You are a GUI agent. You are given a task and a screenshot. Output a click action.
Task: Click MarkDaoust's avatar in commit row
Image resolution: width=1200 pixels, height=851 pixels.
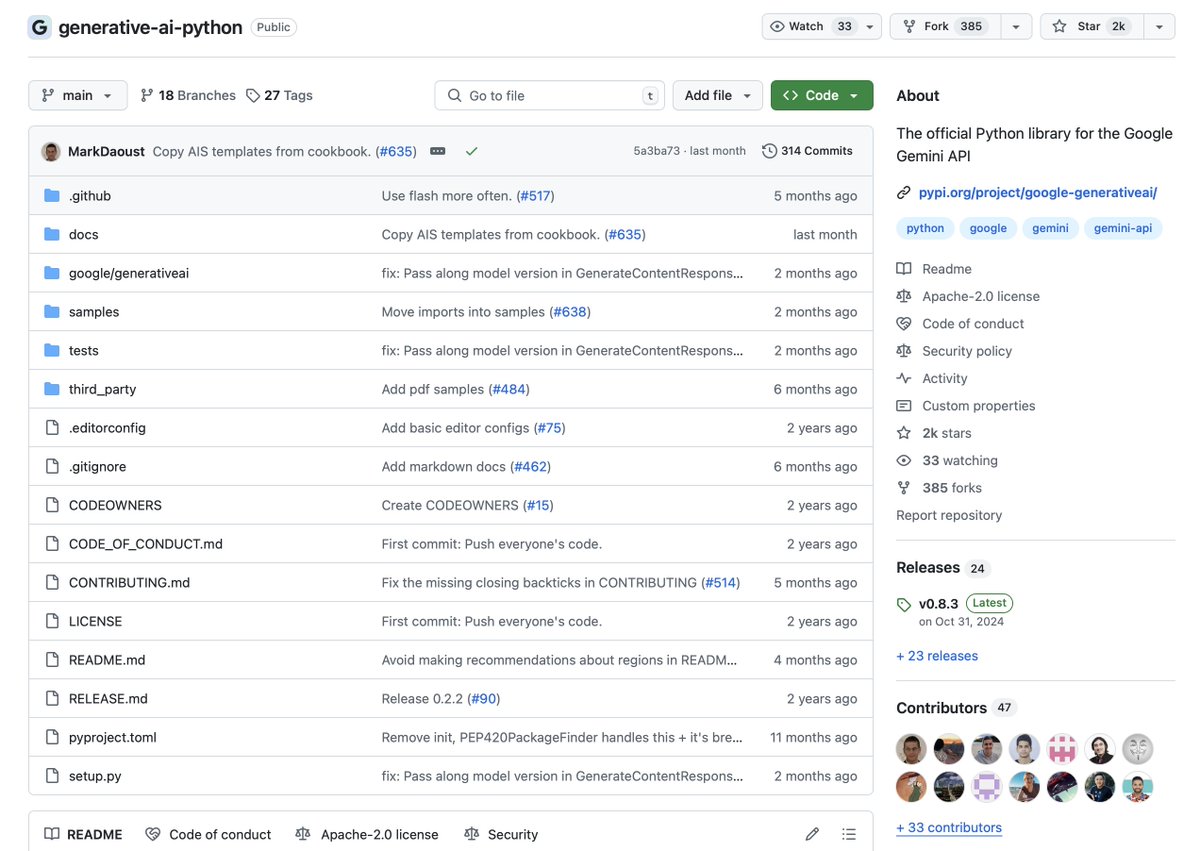coord(51,151)
